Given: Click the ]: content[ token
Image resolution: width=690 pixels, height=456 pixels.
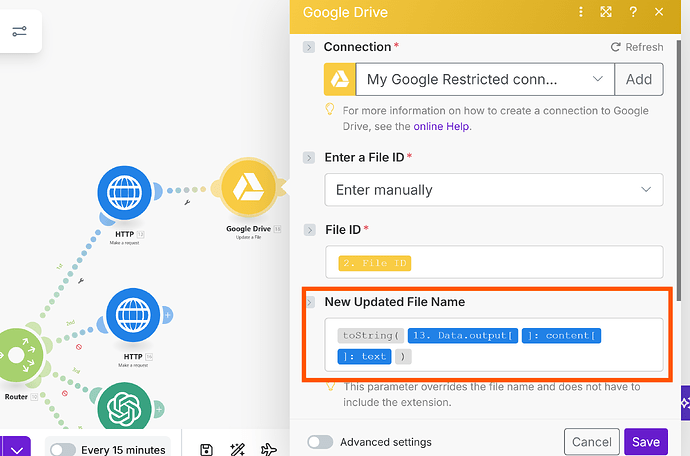Looking at the screenshot, I should tap(562, 335).
